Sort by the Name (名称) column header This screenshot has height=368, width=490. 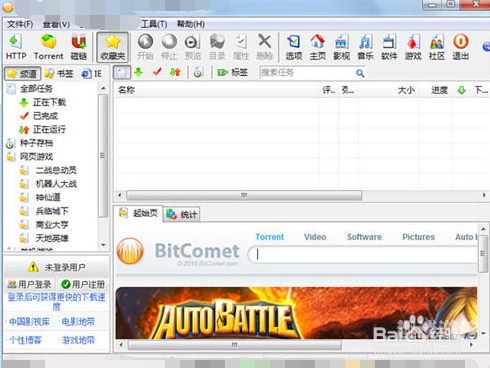click(216, 90)
